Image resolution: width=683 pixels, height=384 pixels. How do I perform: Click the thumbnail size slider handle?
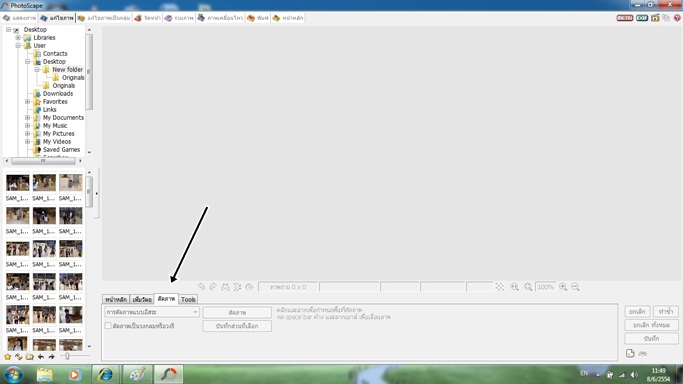tap(67, 356)
